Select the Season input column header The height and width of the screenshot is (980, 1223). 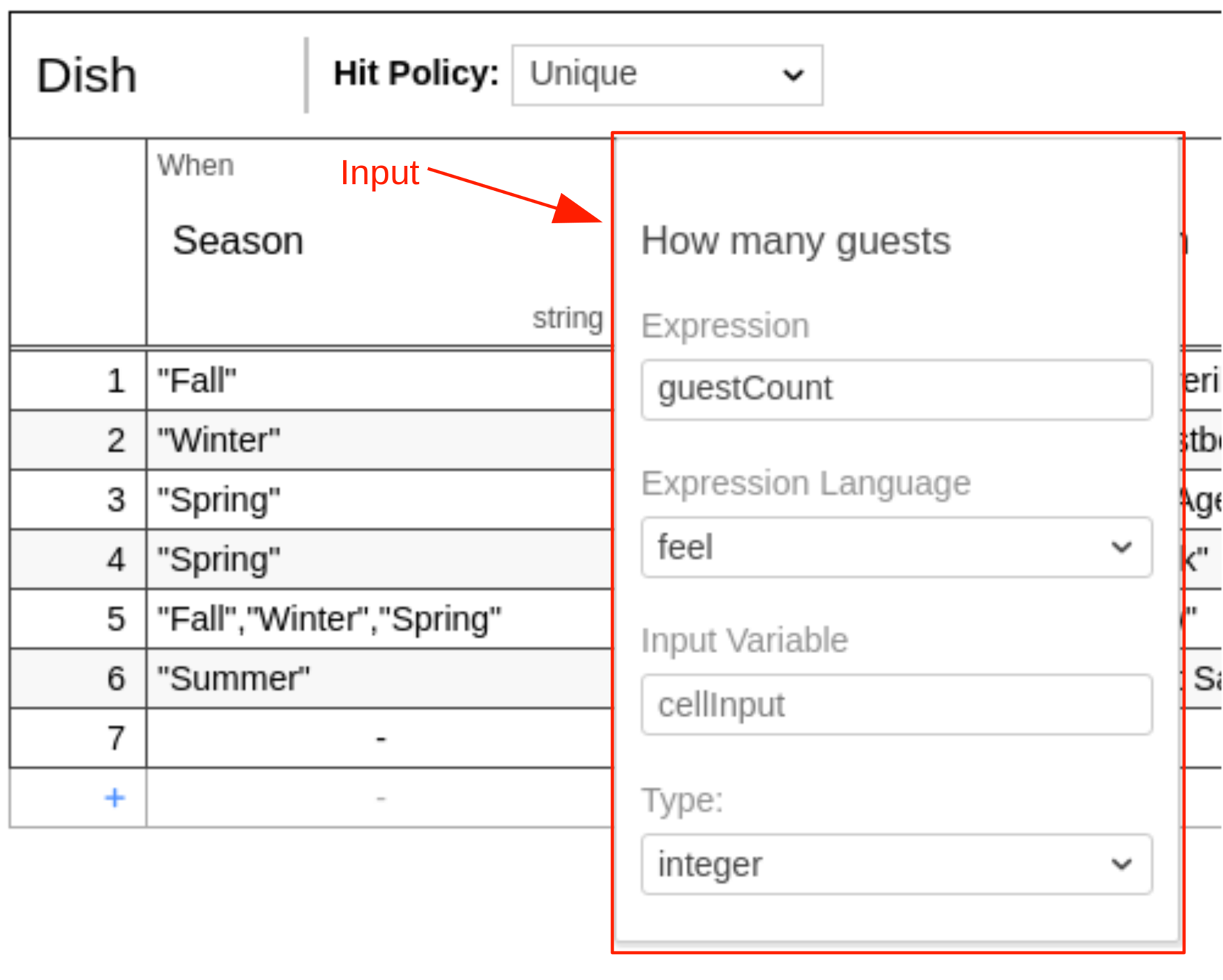click(x=238, y=241)
